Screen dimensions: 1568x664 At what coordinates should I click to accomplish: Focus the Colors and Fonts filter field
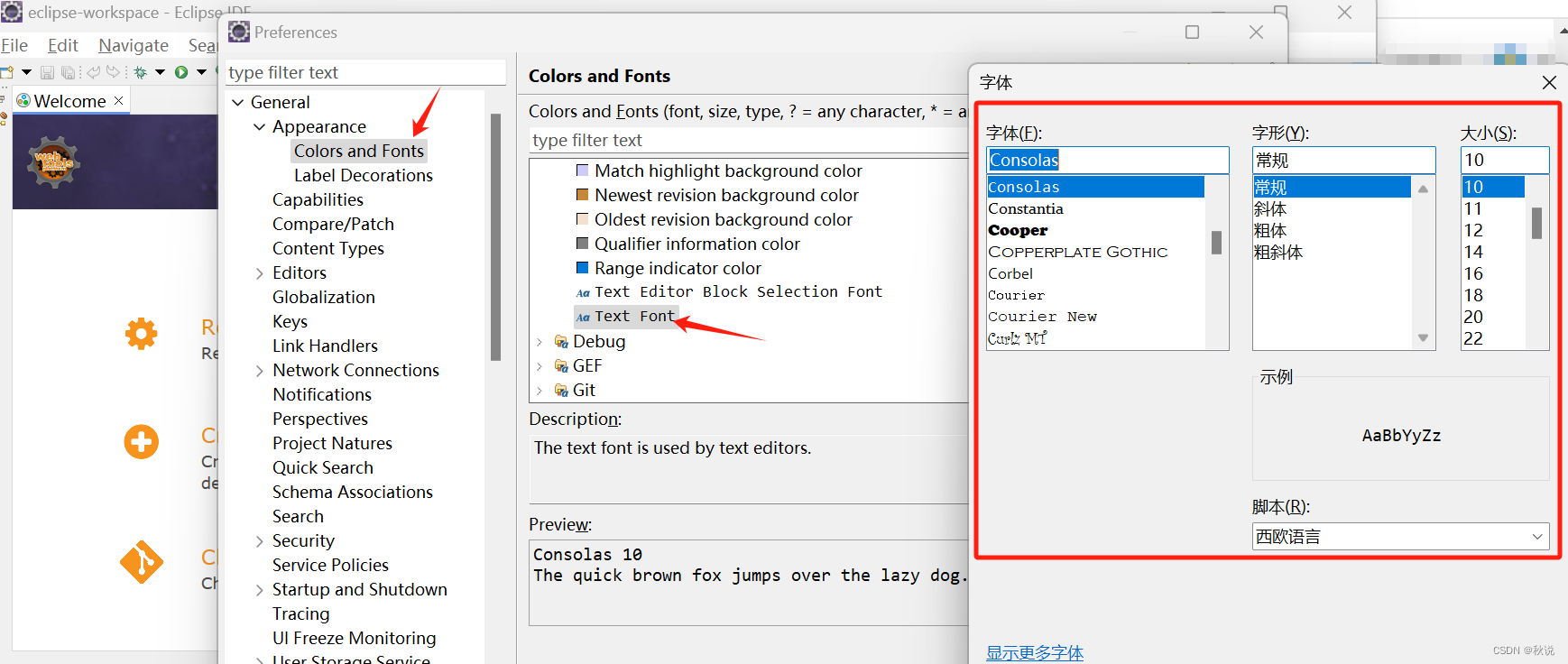(749, 140)
